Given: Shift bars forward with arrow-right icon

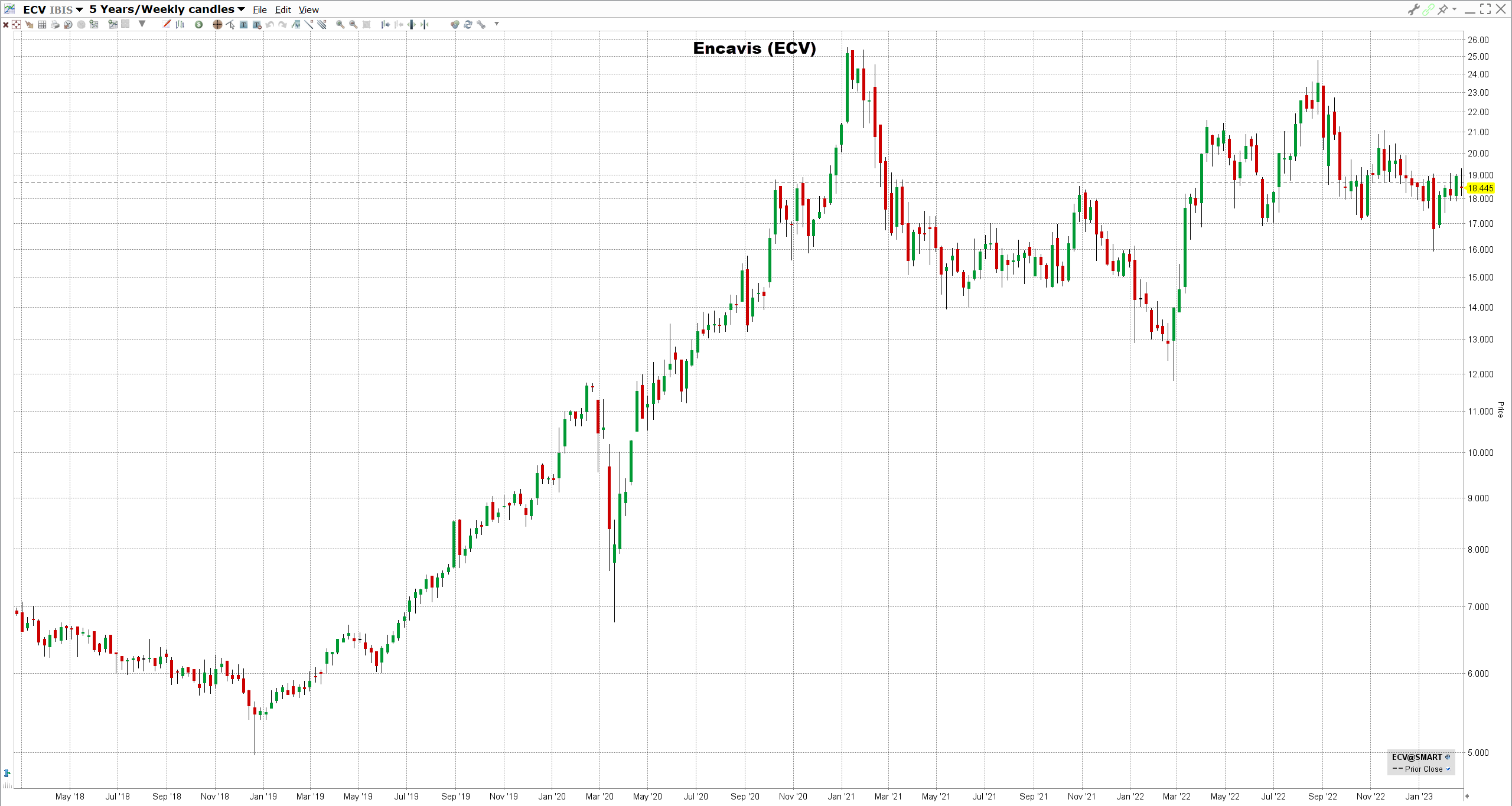Looking at the screenshot, I should click(x=385, y=24).
